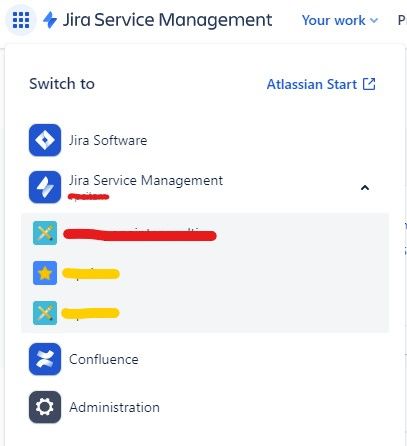Collapse the Jira Service Management project list chevron
Viewport: 407px width, 446px height.
pos(365,188)
